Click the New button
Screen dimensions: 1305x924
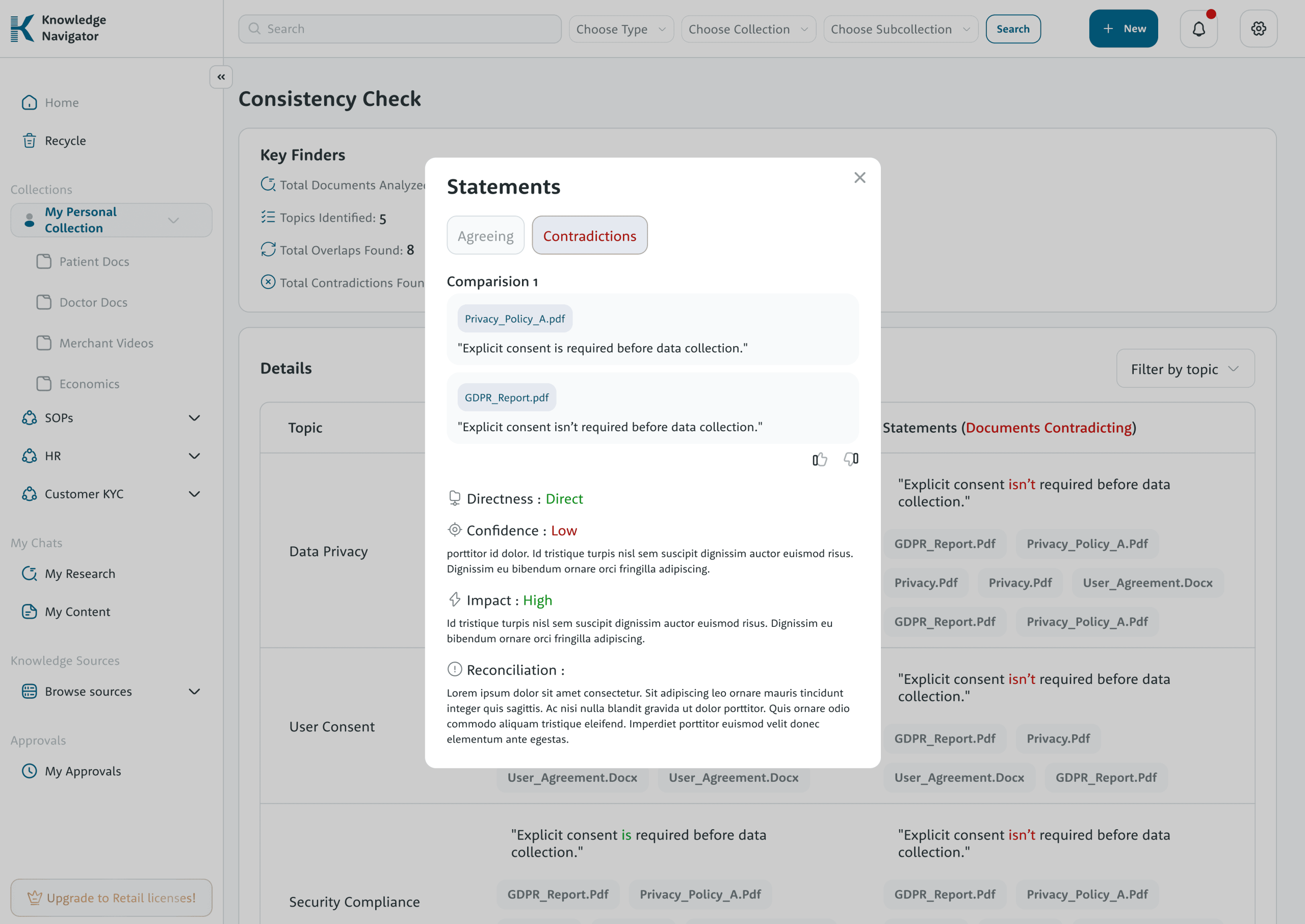click(1123, 29)
